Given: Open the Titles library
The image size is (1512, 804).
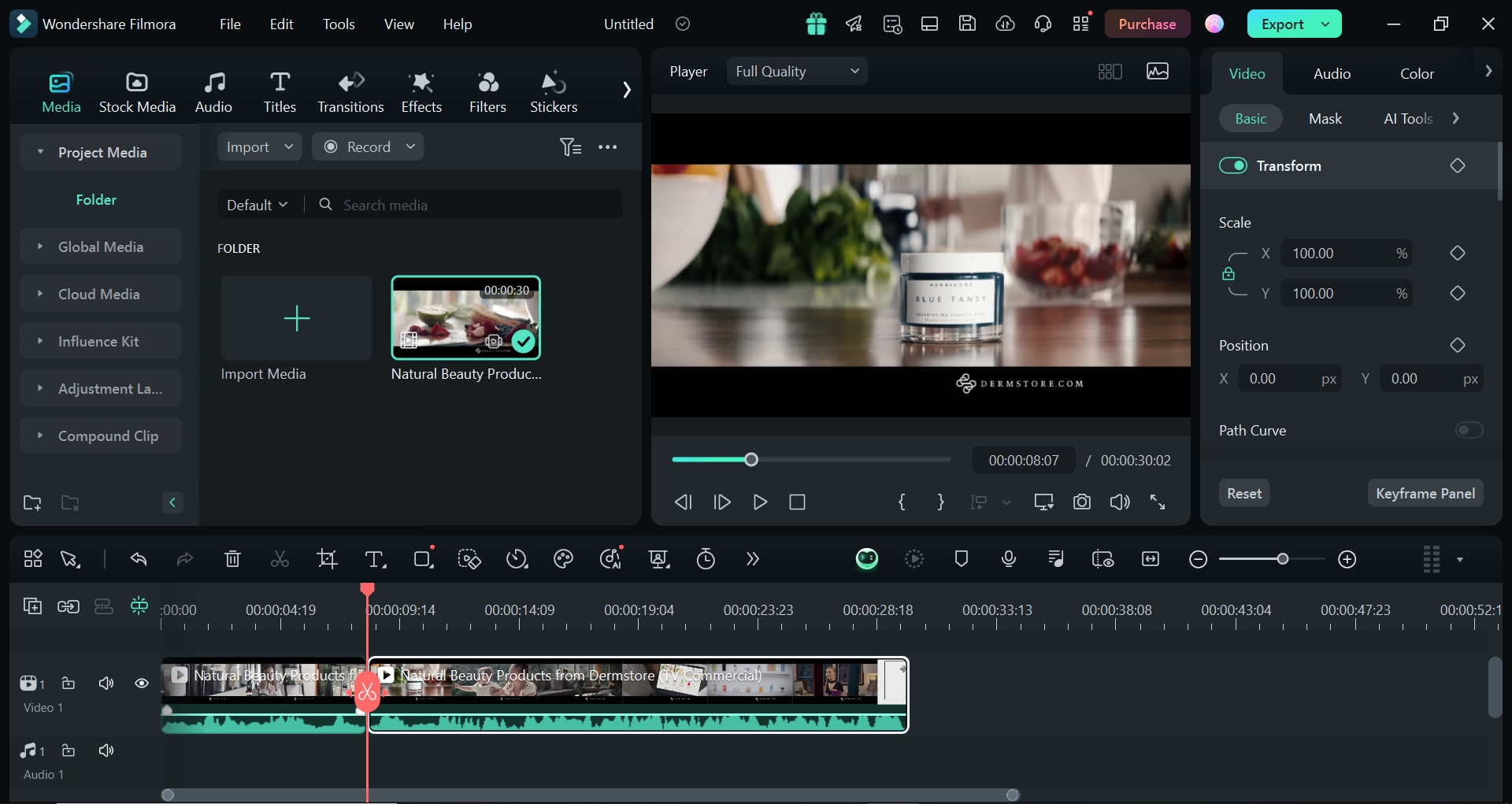Looking at the screenshot, I should click(280, 92).
